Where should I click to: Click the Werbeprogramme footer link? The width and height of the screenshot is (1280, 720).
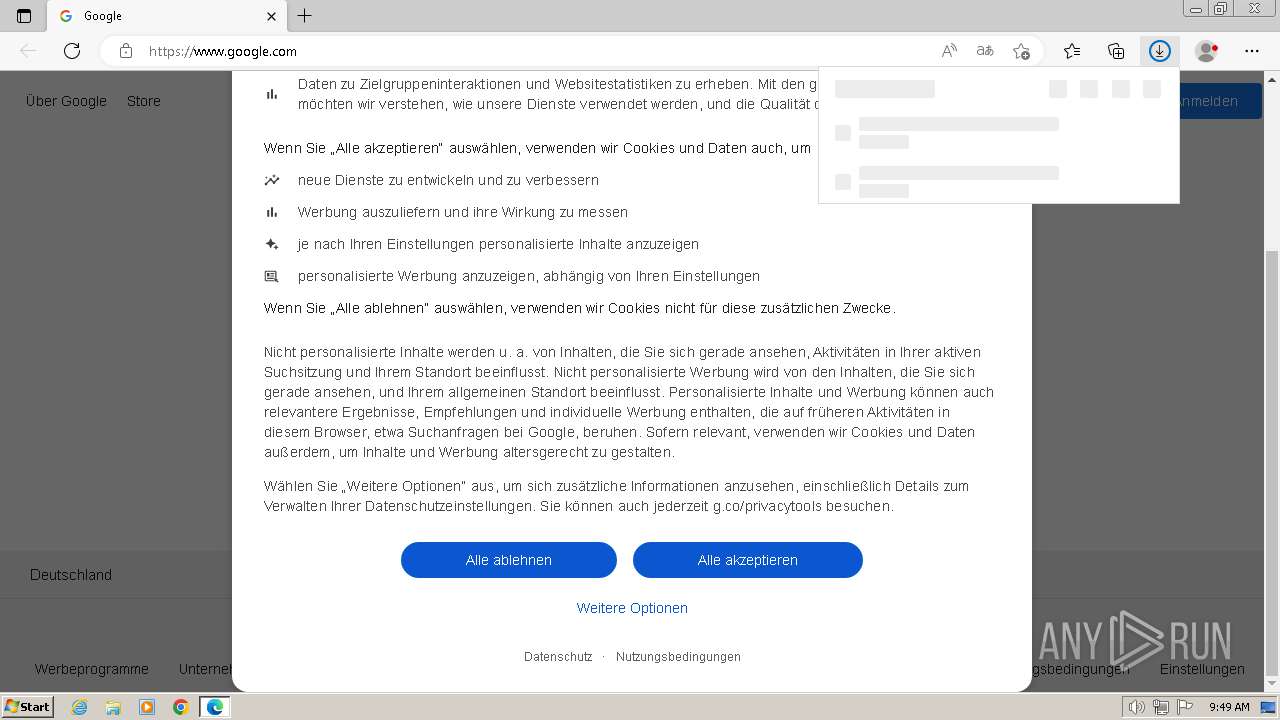point(92,669)
